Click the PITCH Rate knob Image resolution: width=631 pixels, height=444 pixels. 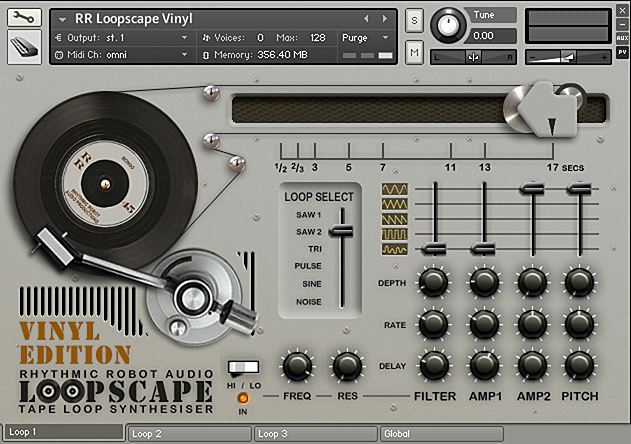click(579, 324)
